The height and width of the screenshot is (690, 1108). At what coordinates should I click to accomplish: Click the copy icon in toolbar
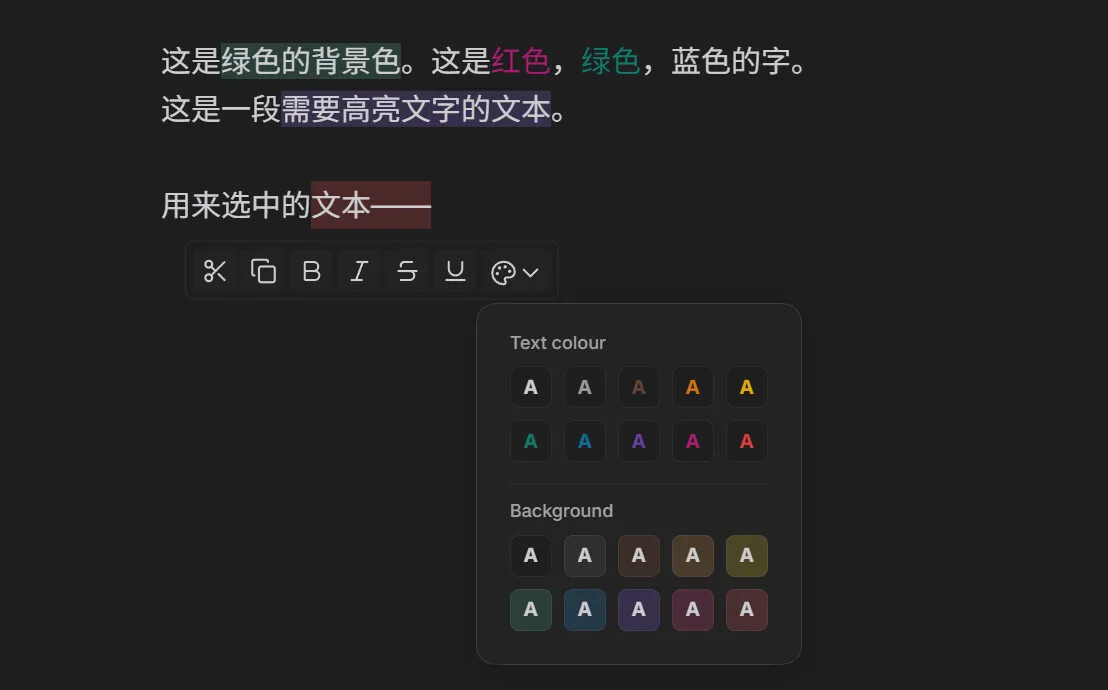click(x=263, y=271)
